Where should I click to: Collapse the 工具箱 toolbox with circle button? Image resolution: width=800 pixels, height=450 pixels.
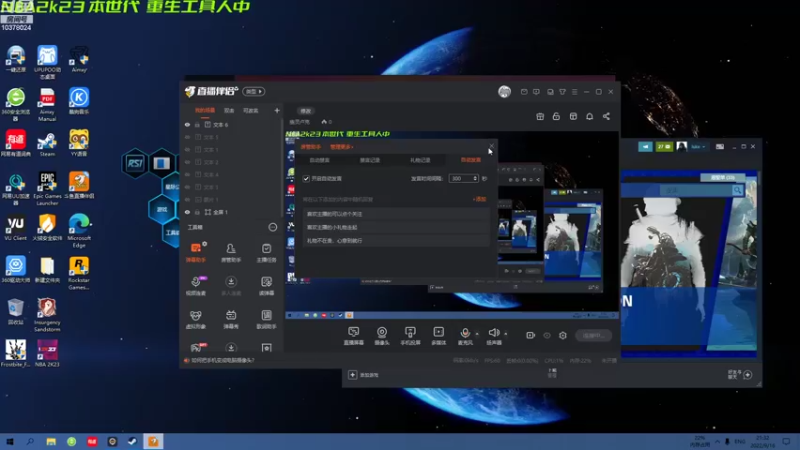click(273, 227)
